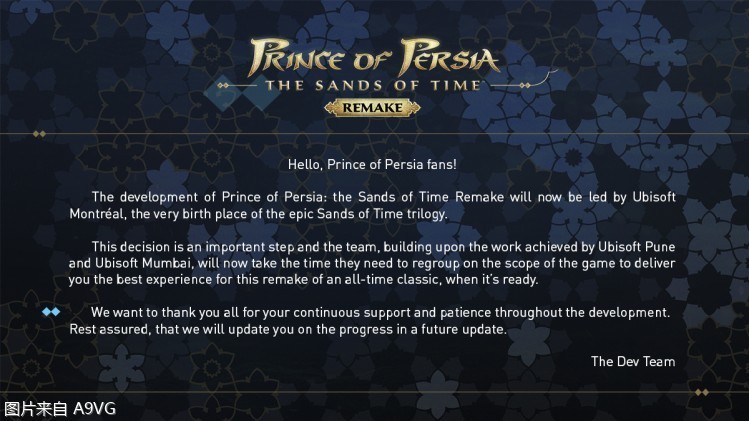Click the gold diamond ornament on top divider
Image resolution: width=749 pixels, height=421 pixels.
click(39, 133)
